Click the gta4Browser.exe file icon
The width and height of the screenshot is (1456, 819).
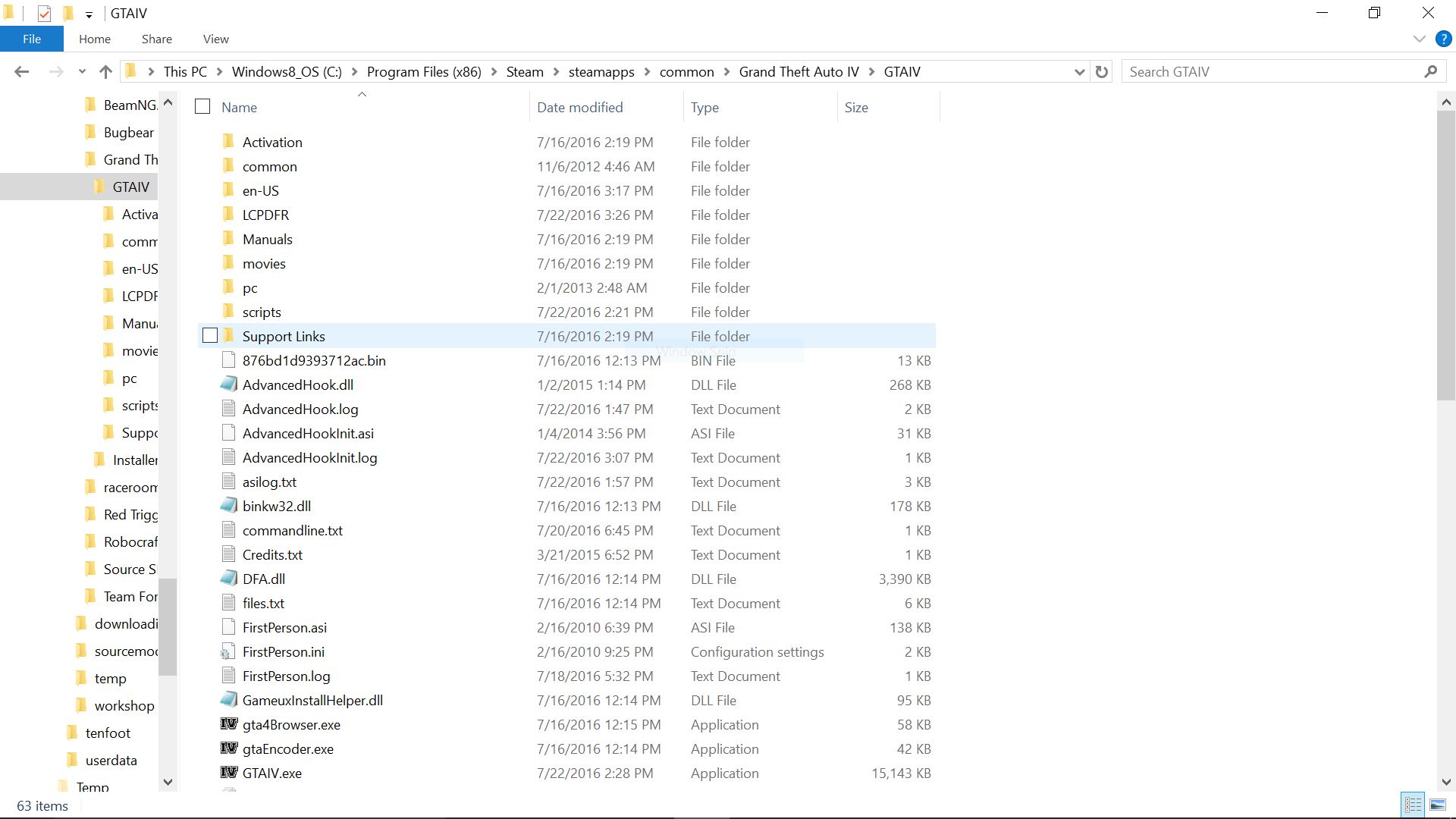tap(228, 724)
